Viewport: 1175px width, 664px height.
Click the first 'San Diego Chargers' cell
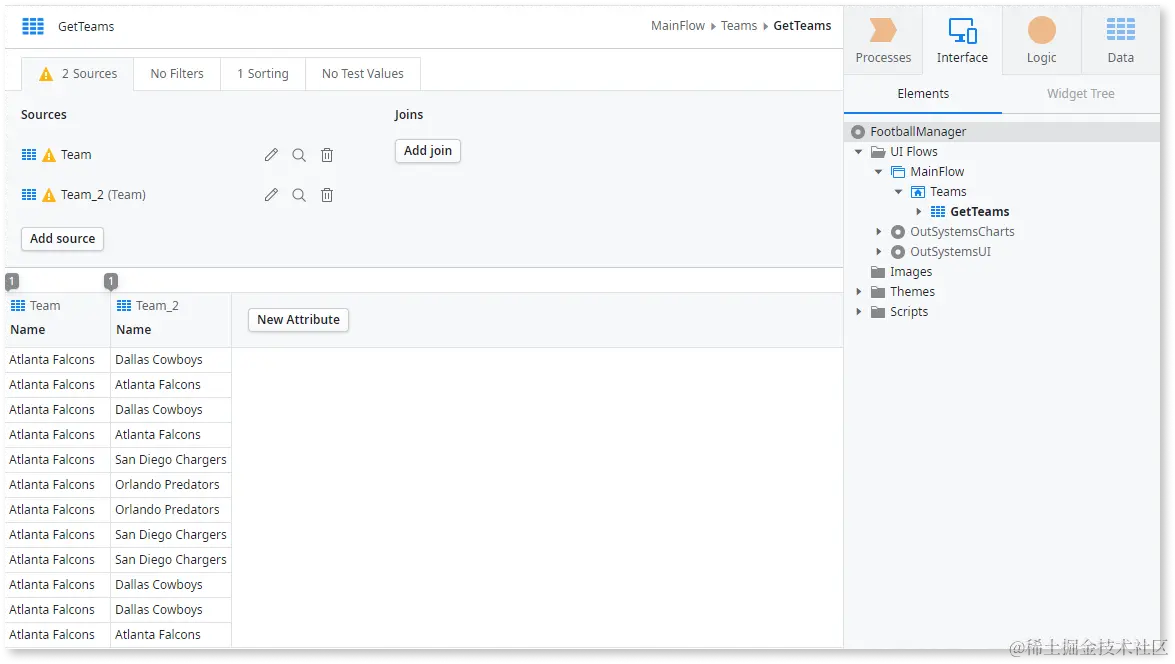(x=171, y=460)
